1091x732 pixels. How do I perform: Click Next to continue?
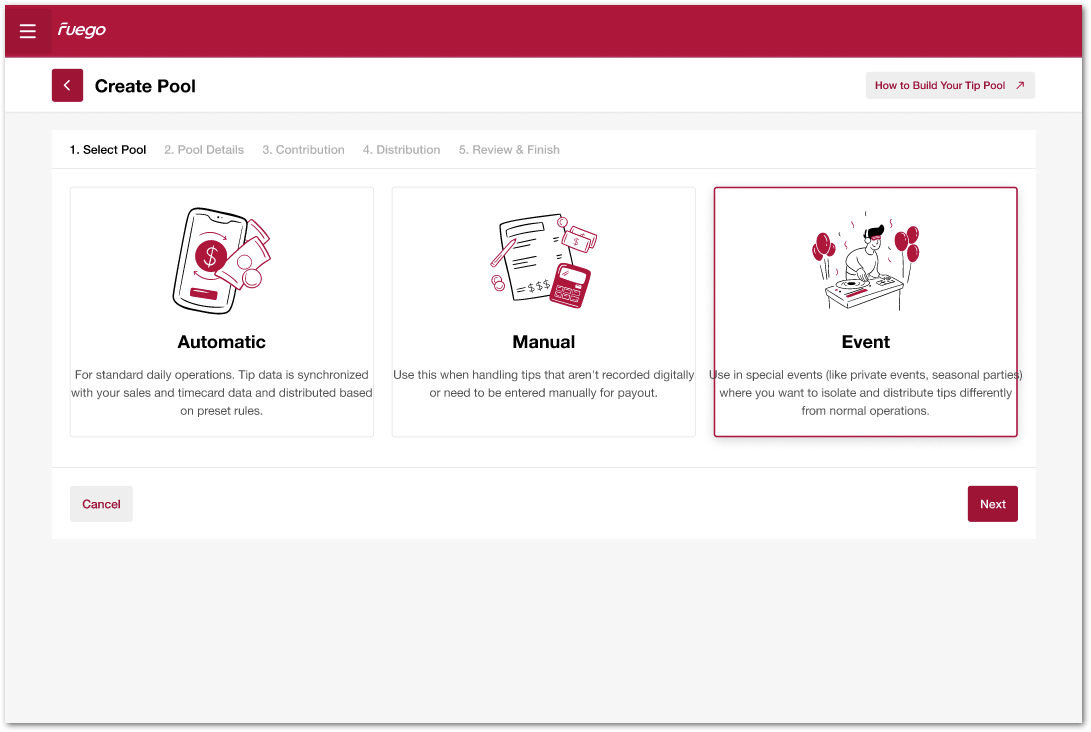click(992, 504)
